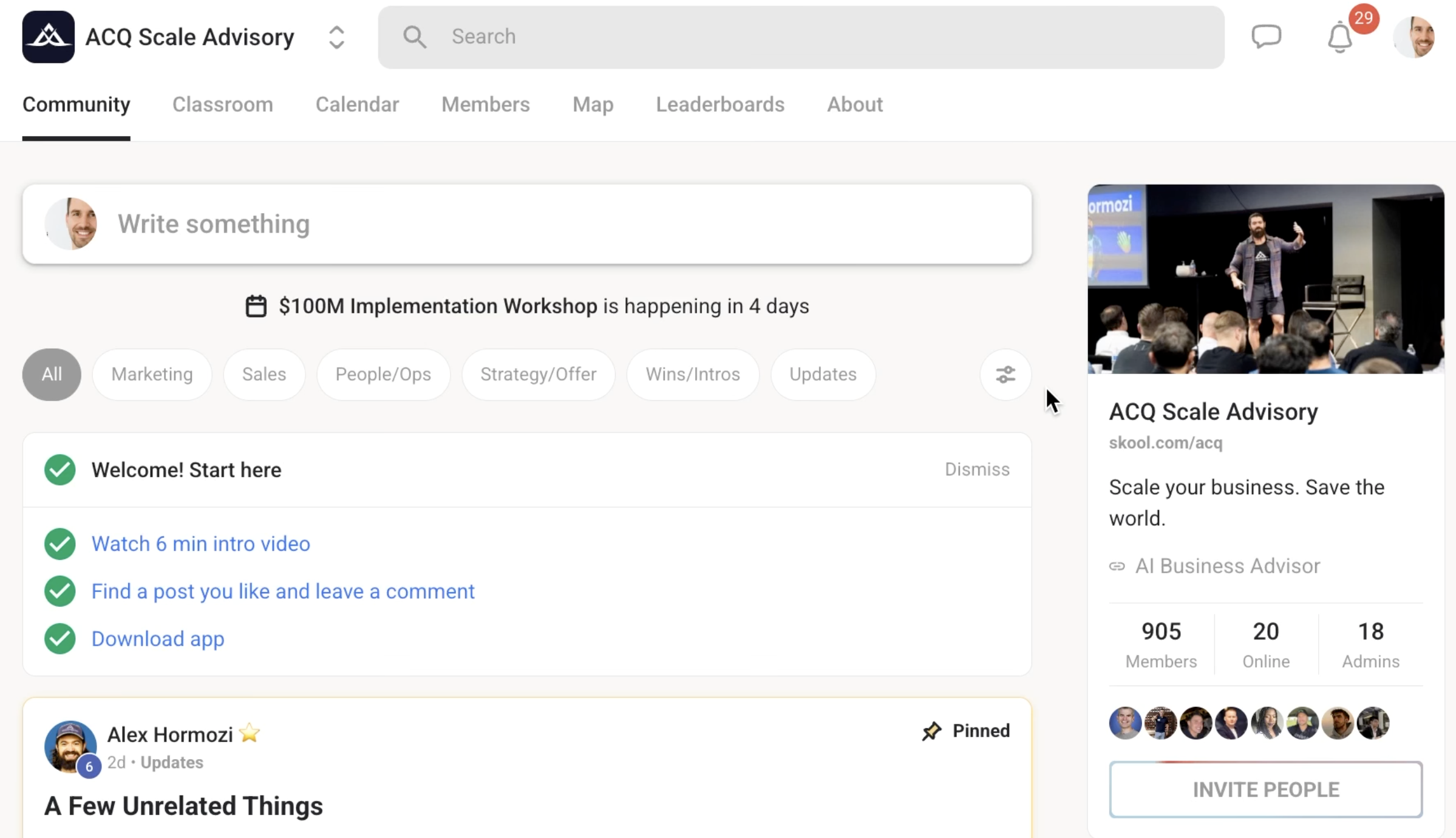
Task: Click the calendar icon beside workshop announcement
Action: (256, 306)
